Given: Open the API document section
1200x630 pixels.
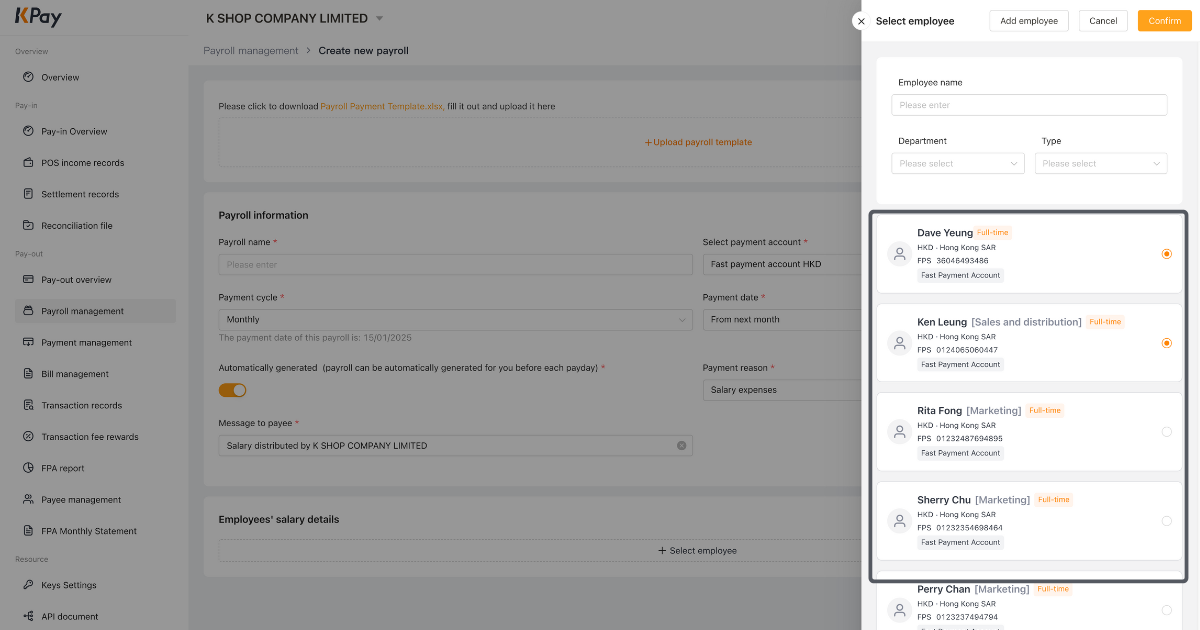Looking at the screenshot, I should [70, 615].
